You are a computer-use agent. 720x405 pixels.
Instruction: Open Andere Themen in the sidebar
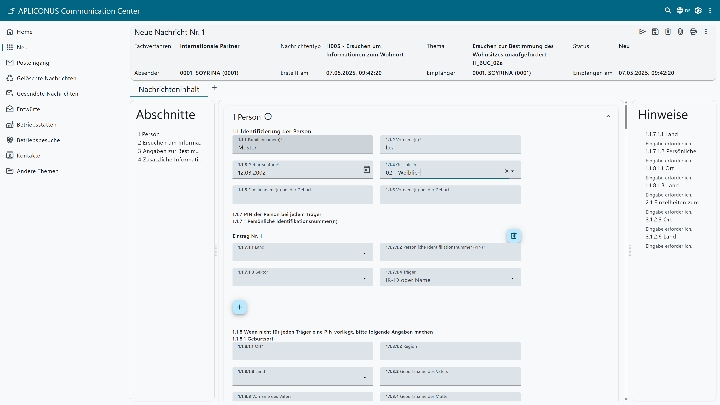[x=37, y=171]
